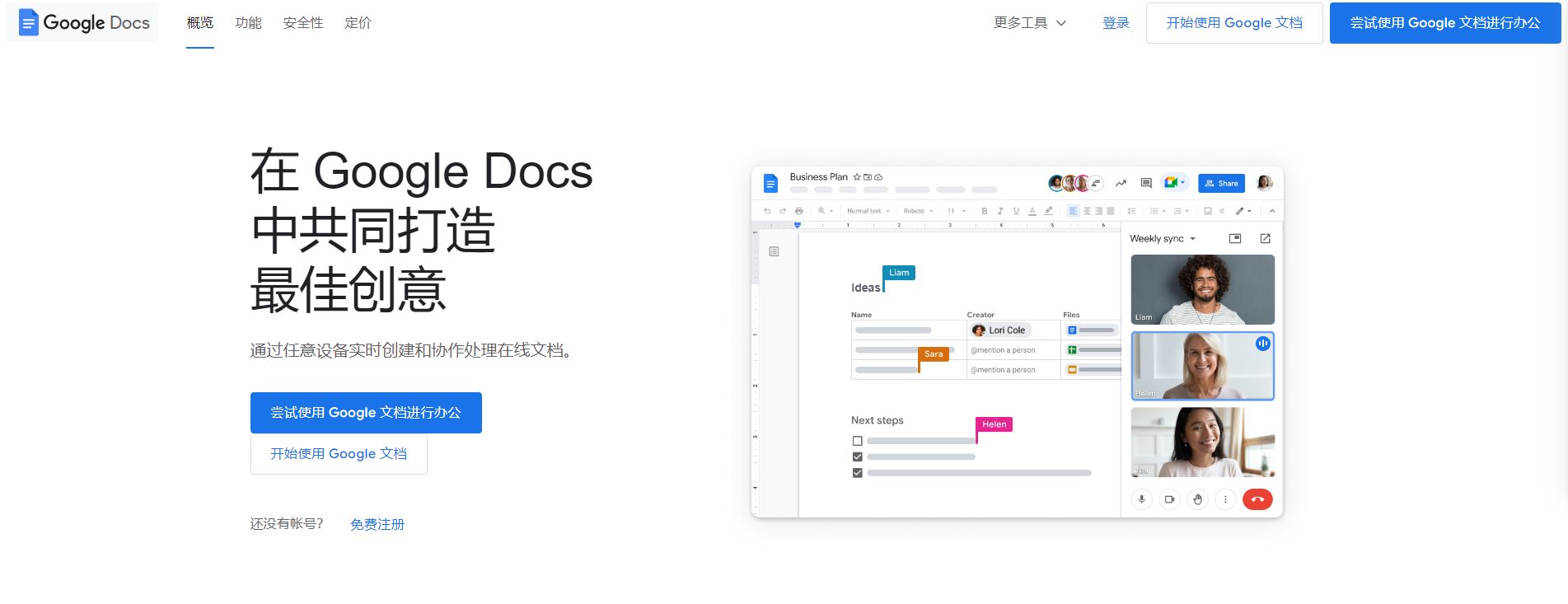Click 开始使用 Google 文档 below the headline
This screenshot has width=1568, height=604.
pyautogui.click(x=339, y=454)
